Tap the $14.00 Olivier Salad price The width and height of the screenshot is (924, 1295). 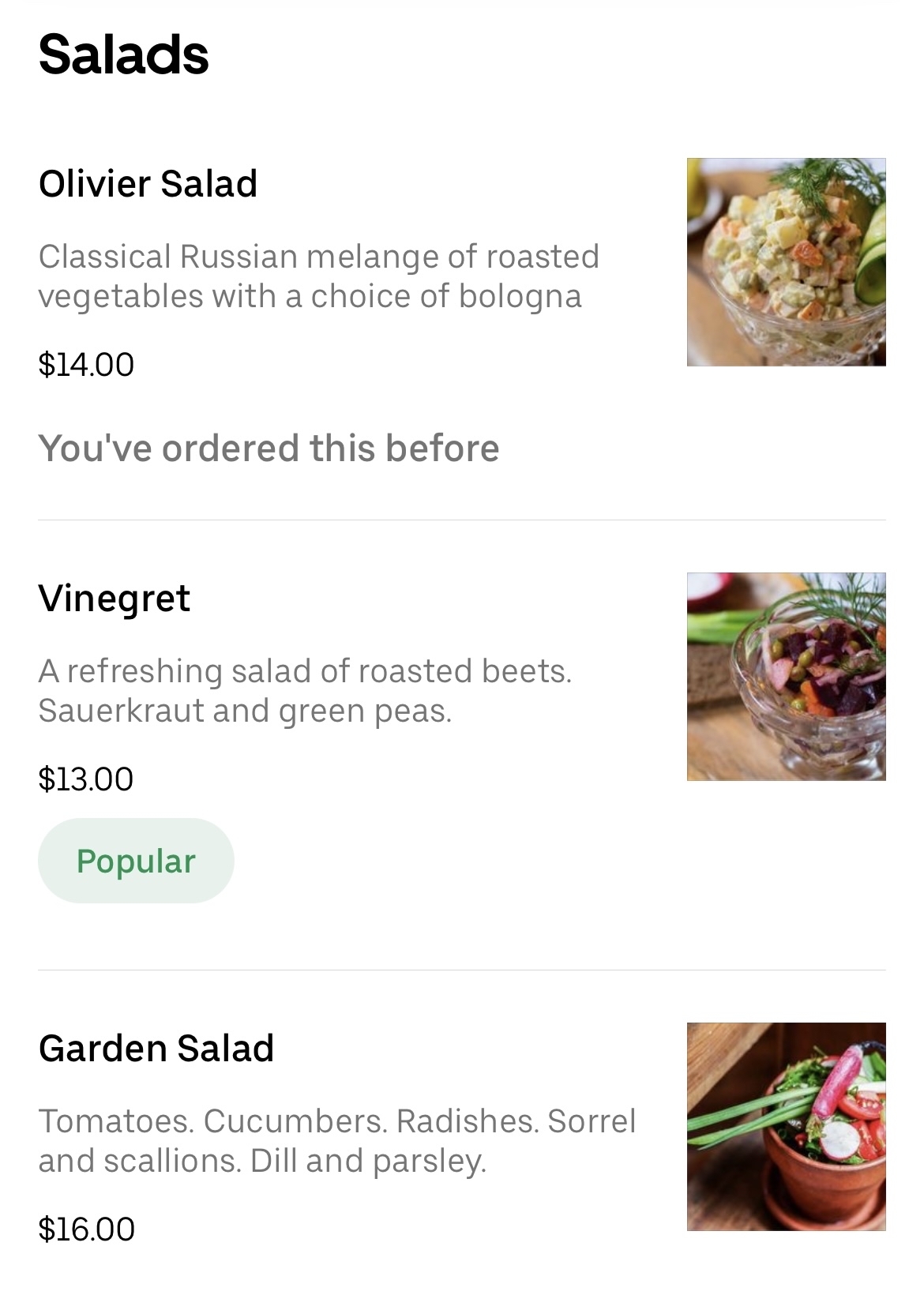click(86, 365)
